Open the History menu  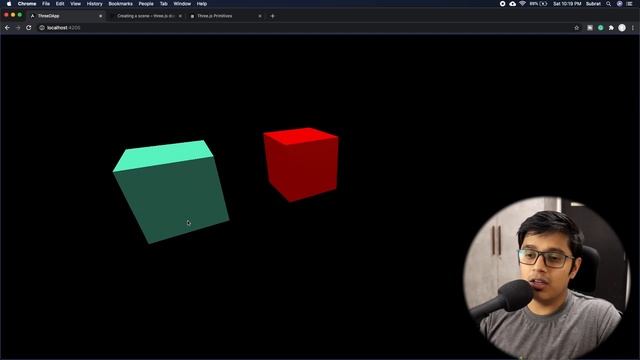pyautogui.click(x=94, y=4)
